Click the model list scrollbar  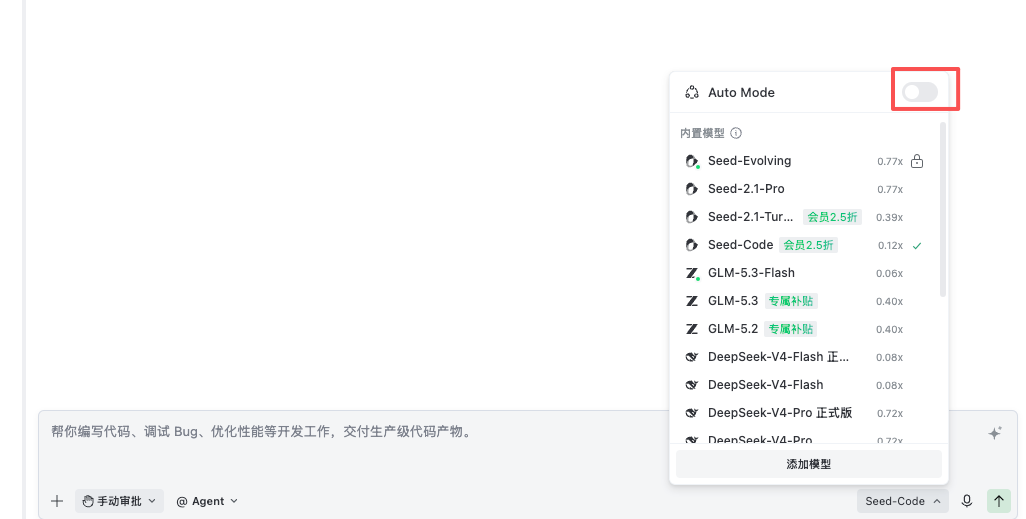click(x=943, y=209)
